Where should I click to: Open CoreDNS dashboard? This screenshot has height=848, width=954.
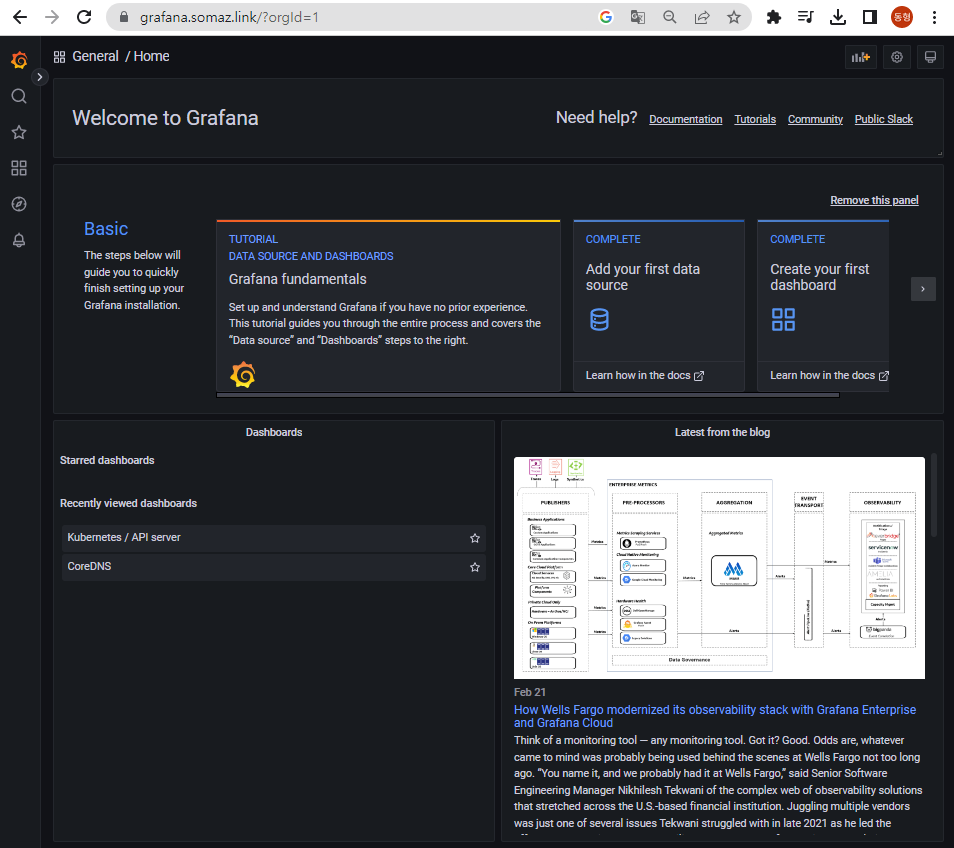274,567
